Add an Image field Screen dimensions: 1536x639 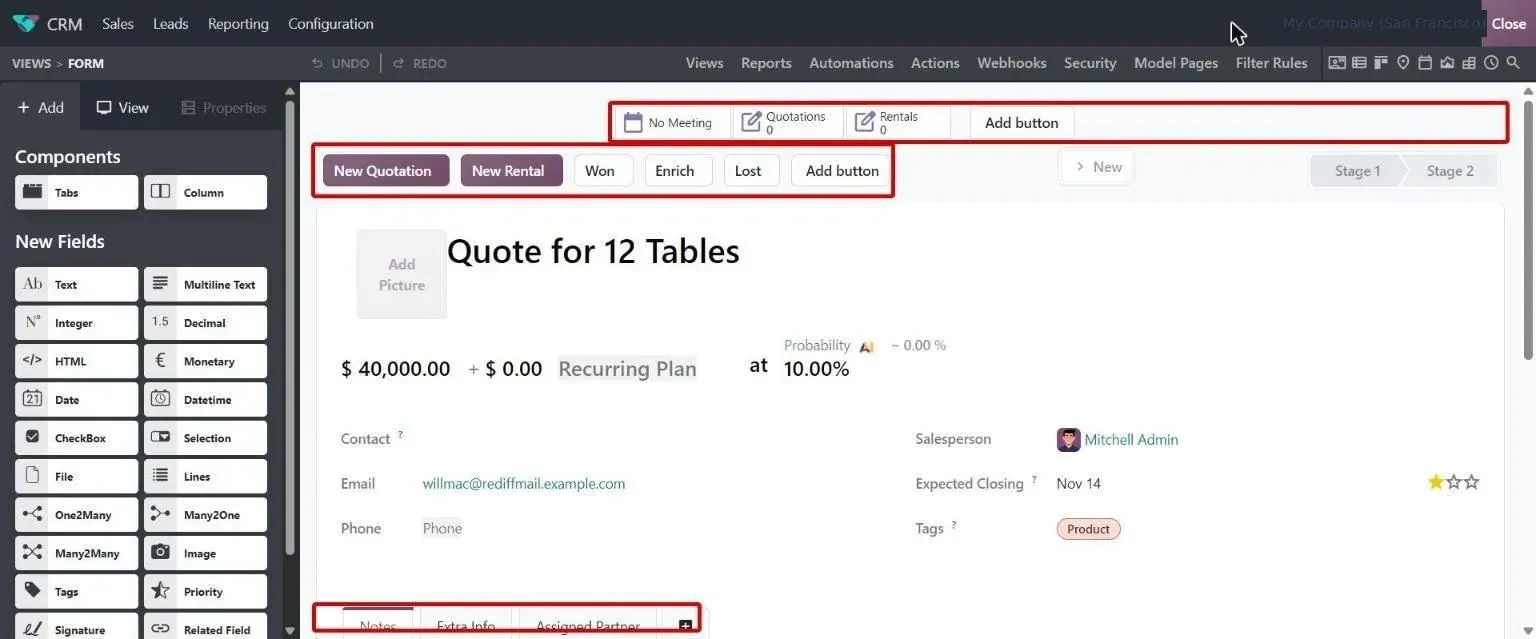(205, 553)
